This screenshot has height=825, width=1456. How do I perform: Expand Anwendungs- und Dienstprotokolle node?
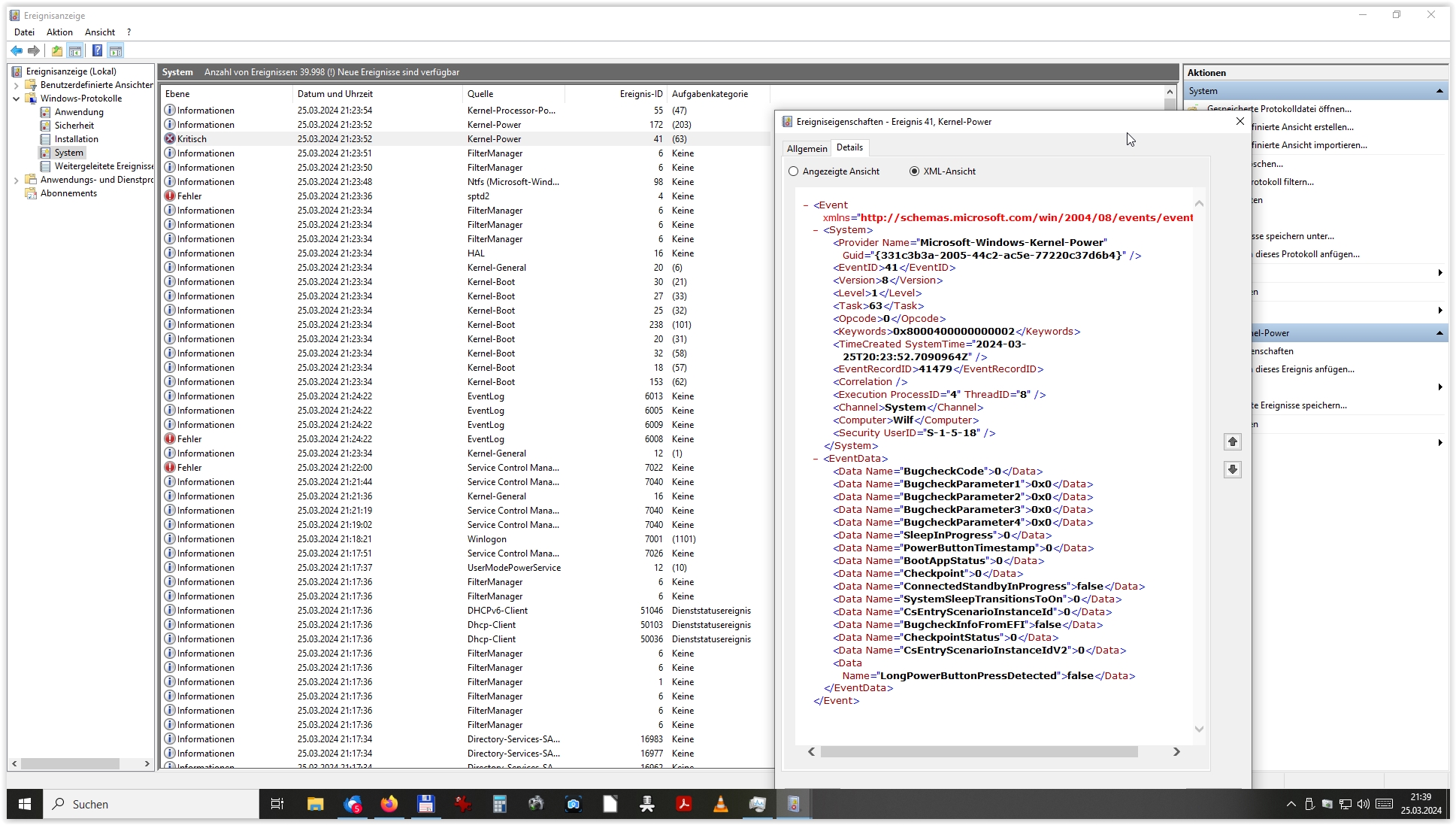click(17, 180)
